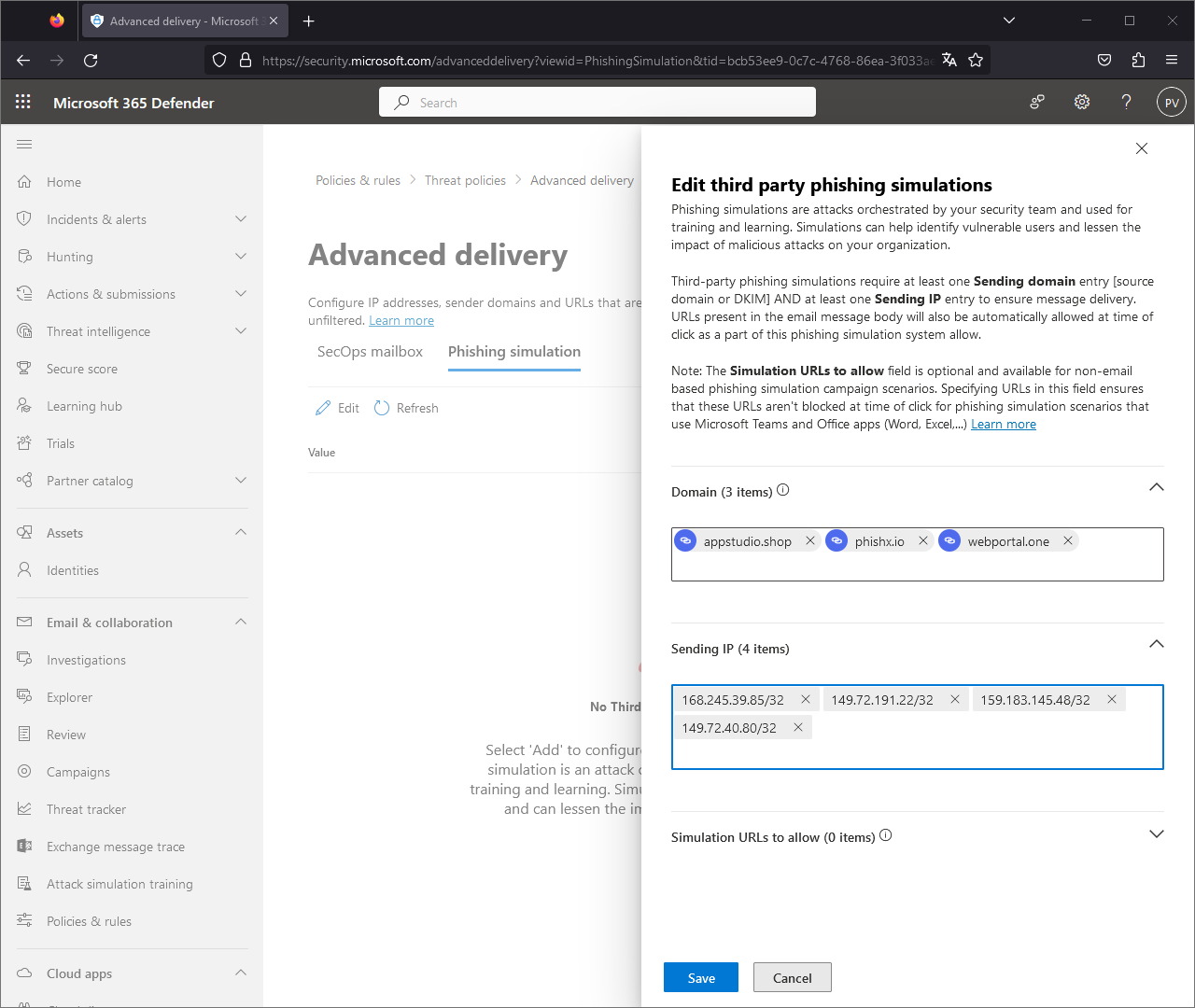Open new browser tab with plus

point(309,21)
